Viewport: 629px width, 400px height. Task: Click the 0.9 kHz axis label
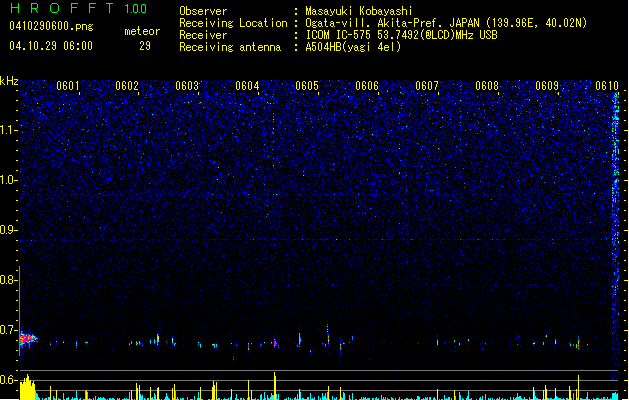pos(8,230)
